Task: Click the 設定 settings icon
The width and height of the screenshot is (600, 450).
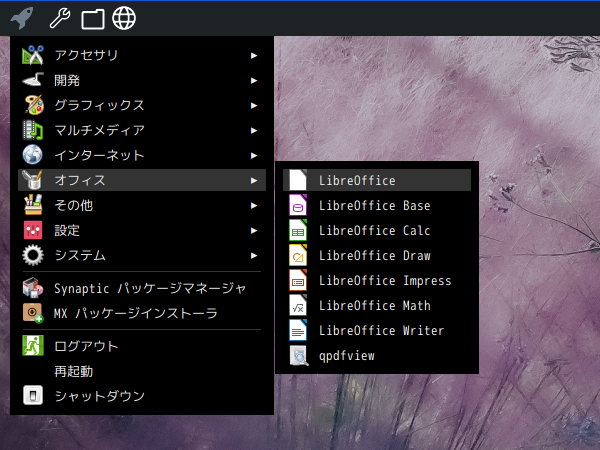Action: [x=33, y=230]
